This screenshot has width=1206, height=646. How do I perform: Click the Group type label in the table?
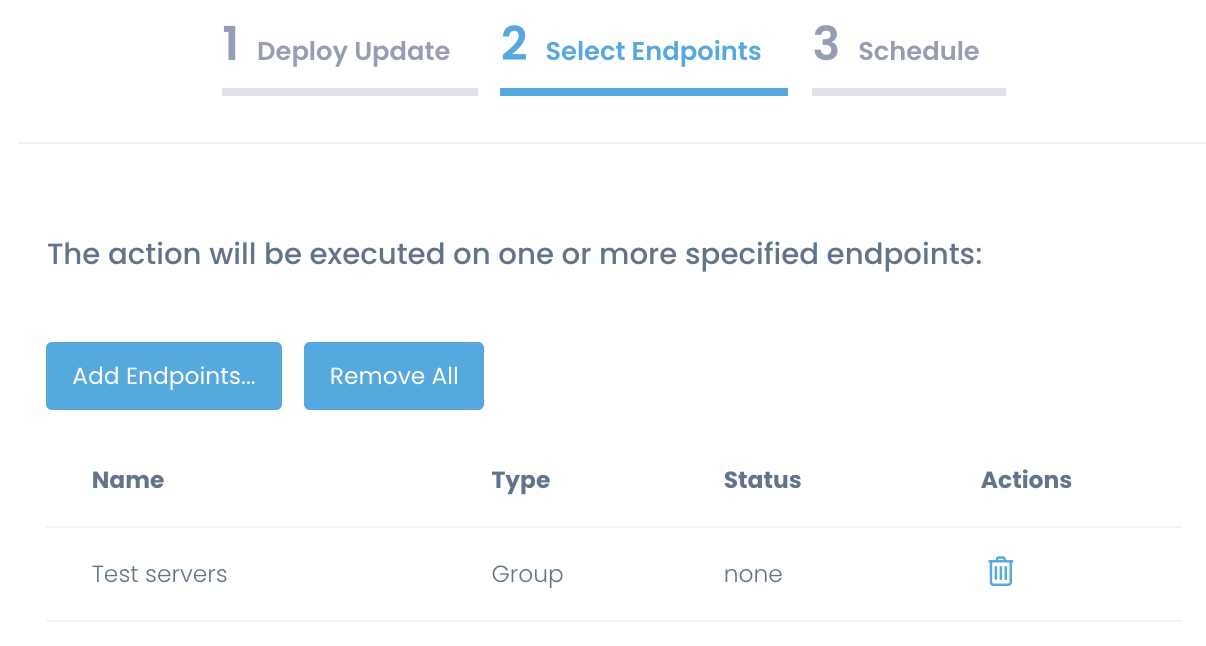pyautogui.click(x=527, y=574)
